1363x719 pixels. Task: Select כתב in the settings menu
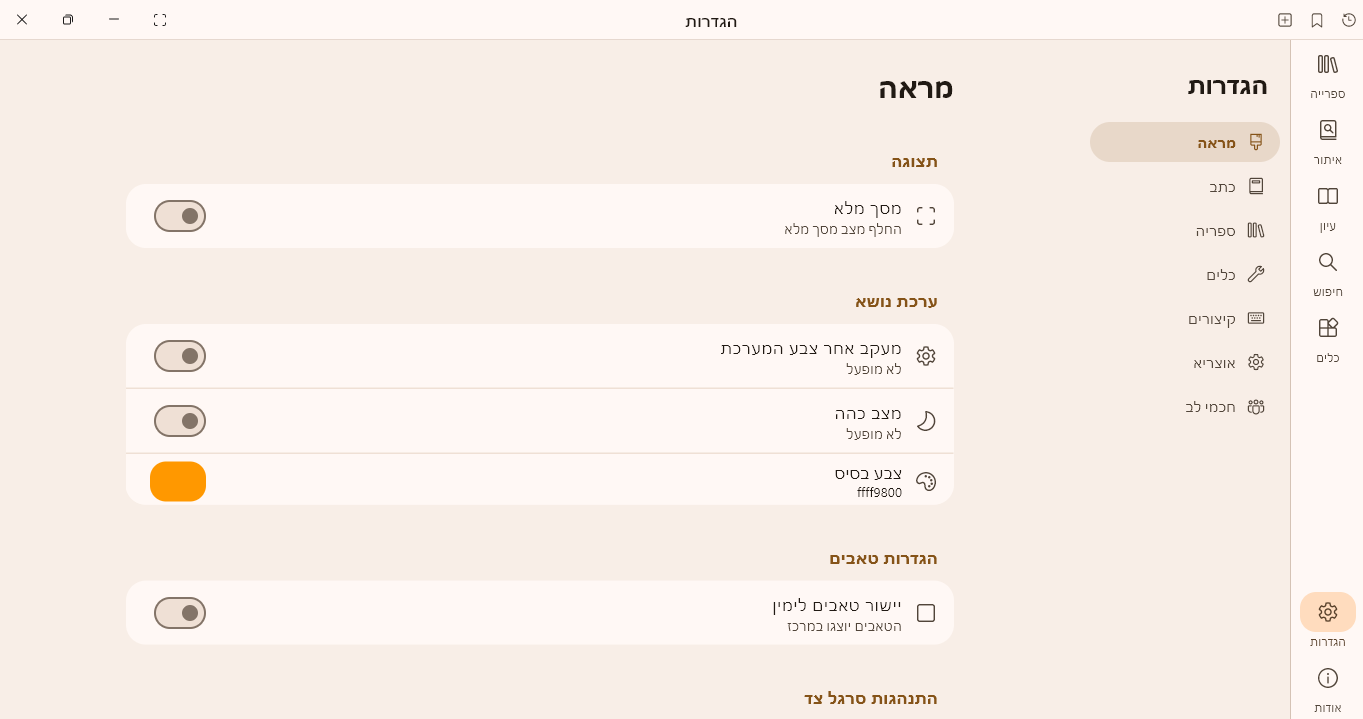tap(1222, 187)
